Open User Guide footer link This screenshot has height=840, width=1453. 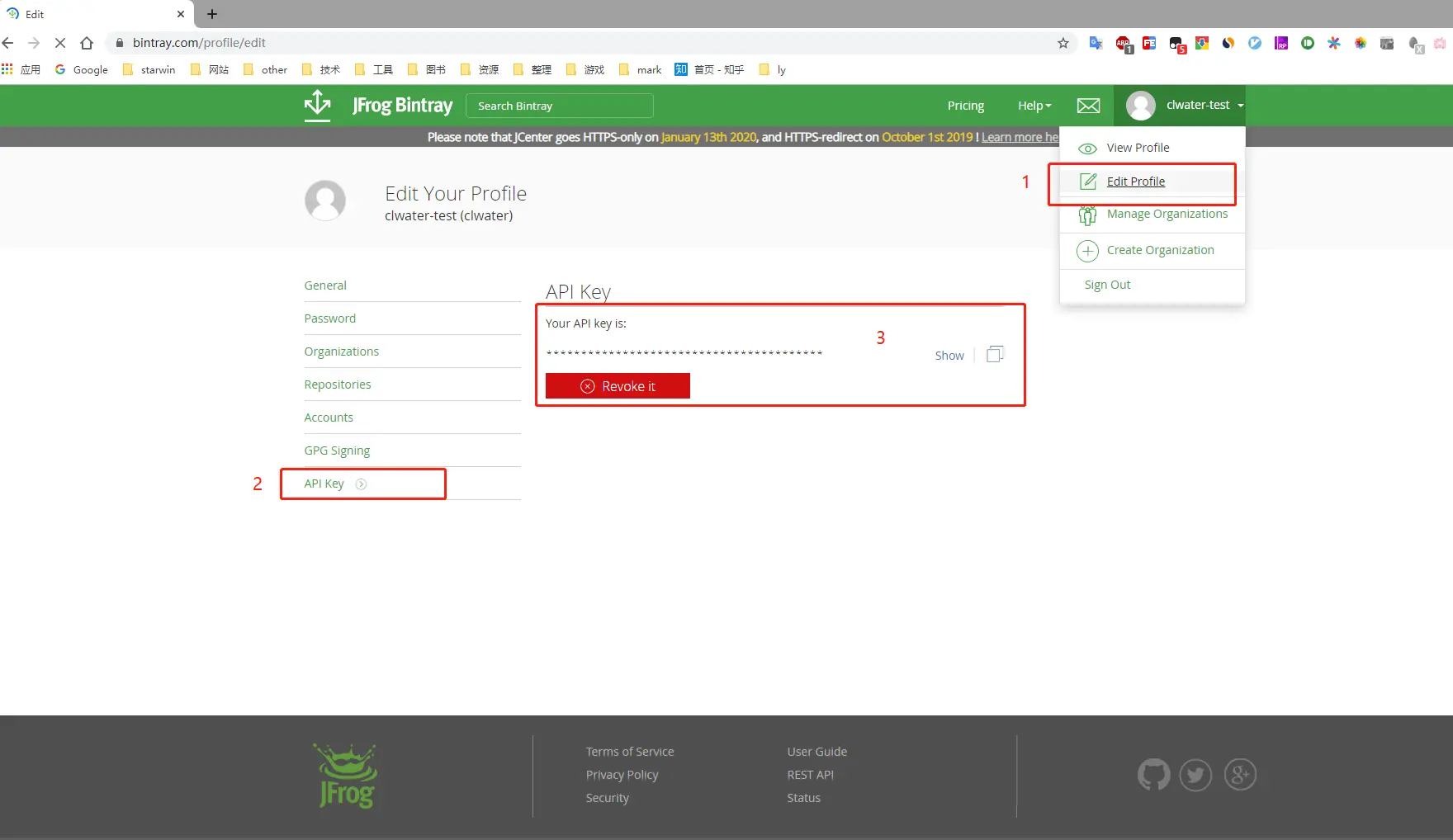point(816,752)
